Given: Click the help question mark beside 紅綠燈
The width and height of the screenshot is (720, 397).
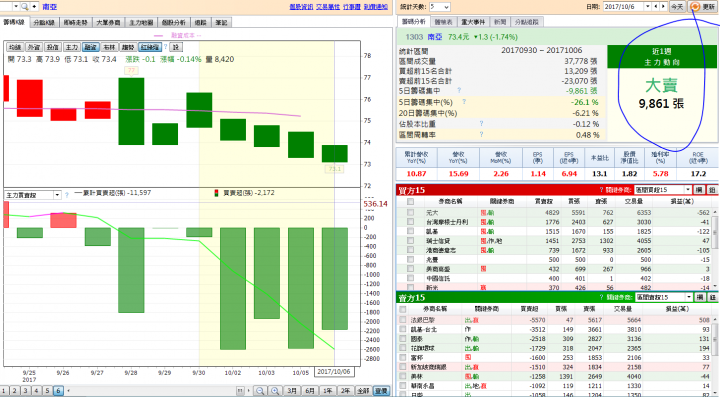Looking at the screenshot, I should [x=166, y=47].
